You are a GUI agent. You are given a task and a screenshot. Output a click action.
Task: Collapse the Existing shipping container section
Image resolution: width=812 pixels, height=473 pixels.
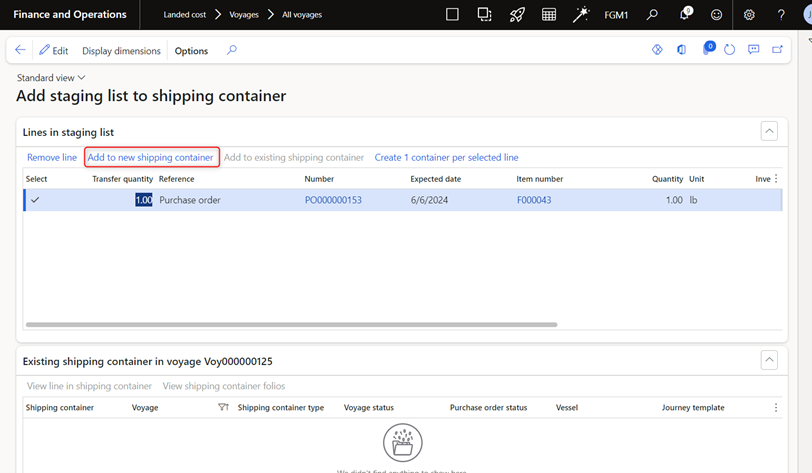pos(769,359)
